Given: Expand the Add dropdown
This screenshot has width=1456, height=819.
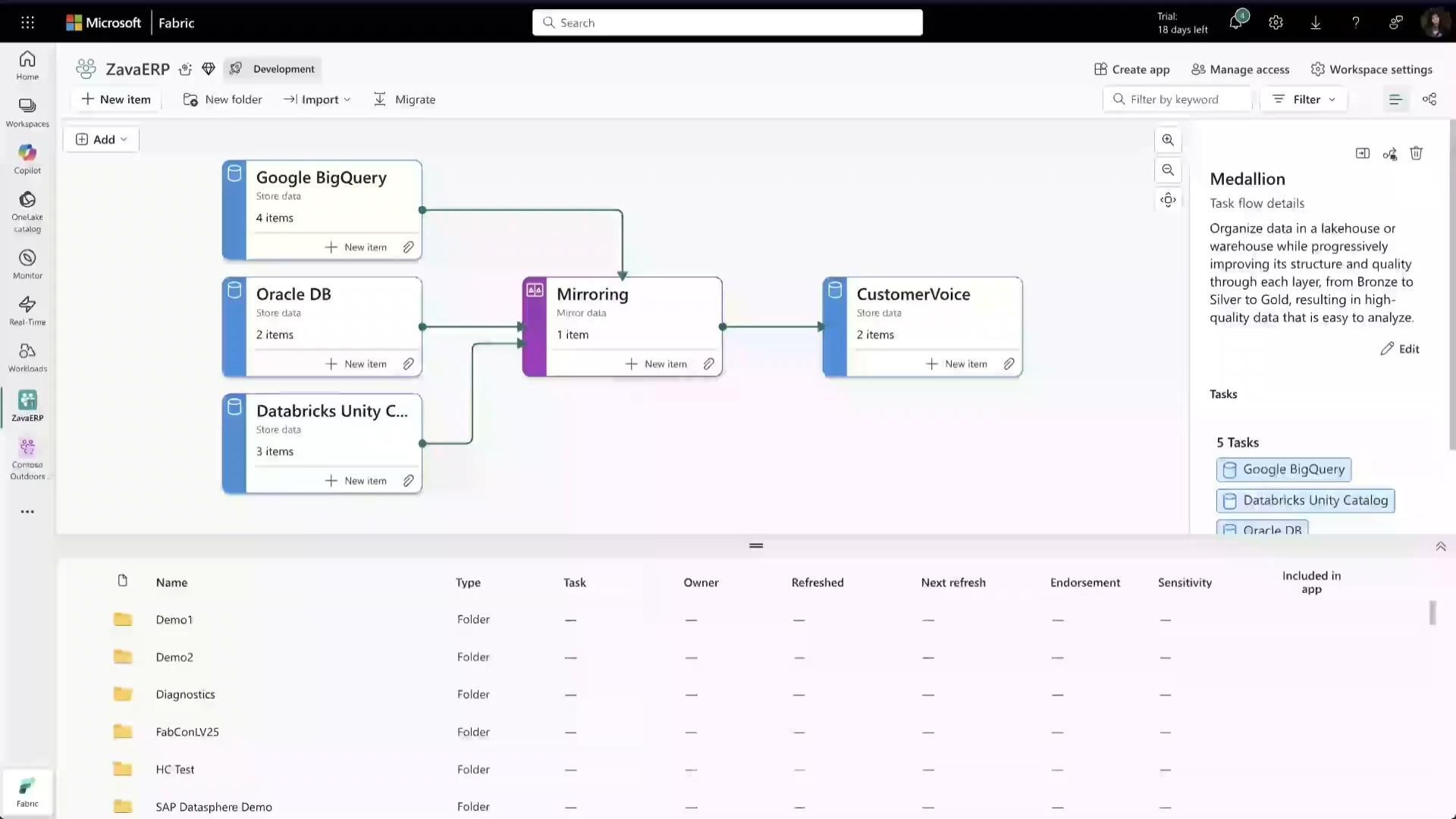Looking at the screenshot, I should (102, 140).
